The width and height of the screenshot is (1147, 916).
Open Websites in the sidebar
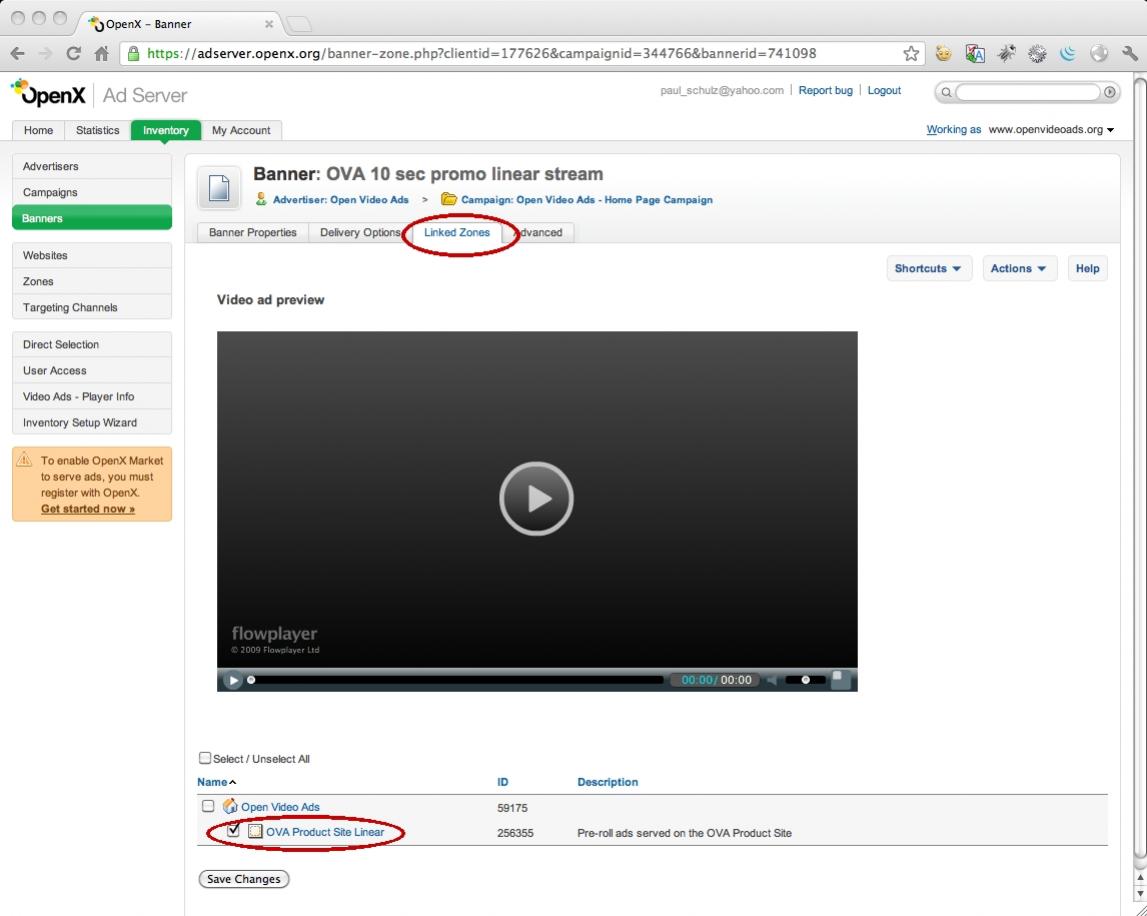(92, 255)
